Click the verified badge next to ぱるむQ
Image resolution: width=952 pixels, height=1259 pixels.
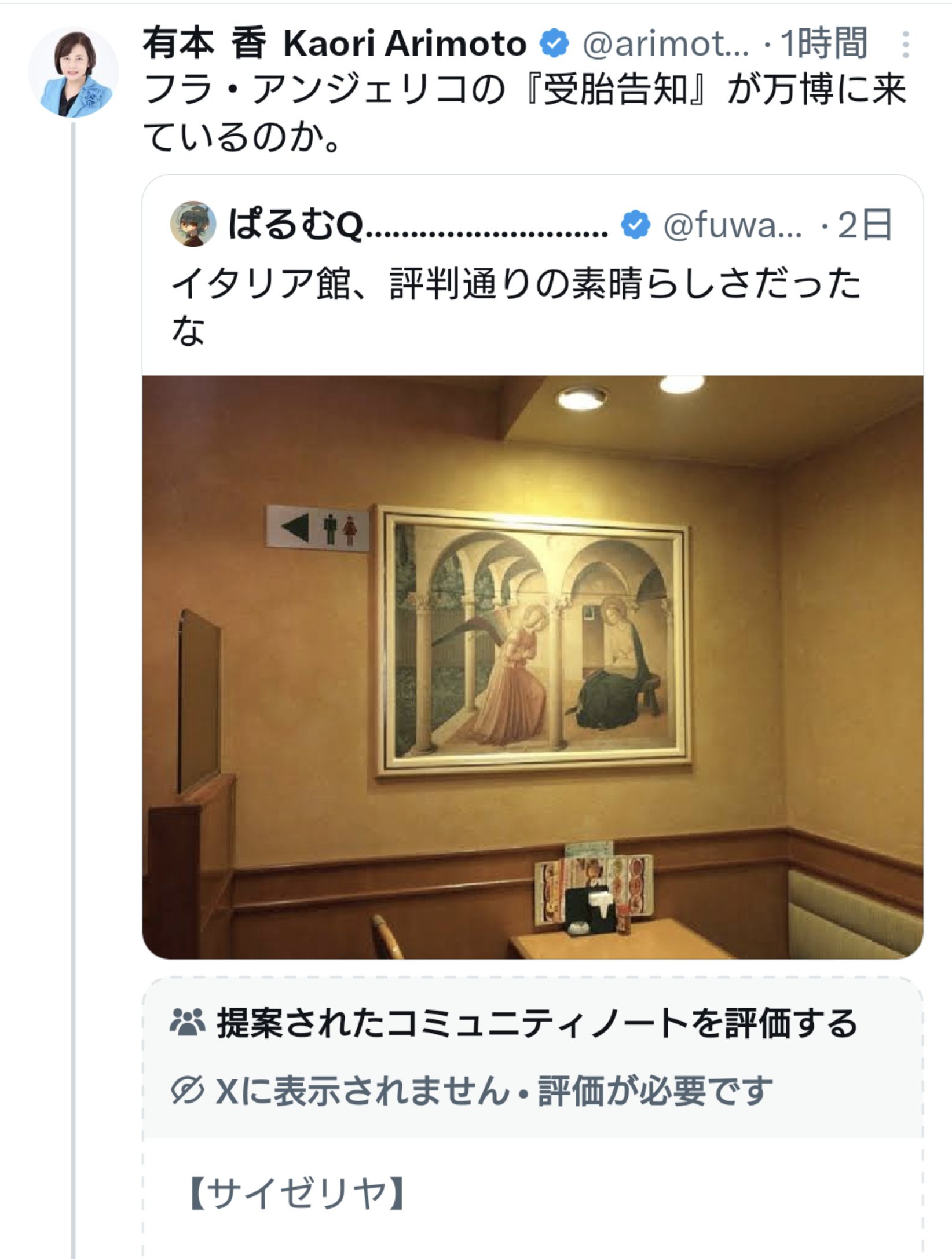(x=635, y=225)
